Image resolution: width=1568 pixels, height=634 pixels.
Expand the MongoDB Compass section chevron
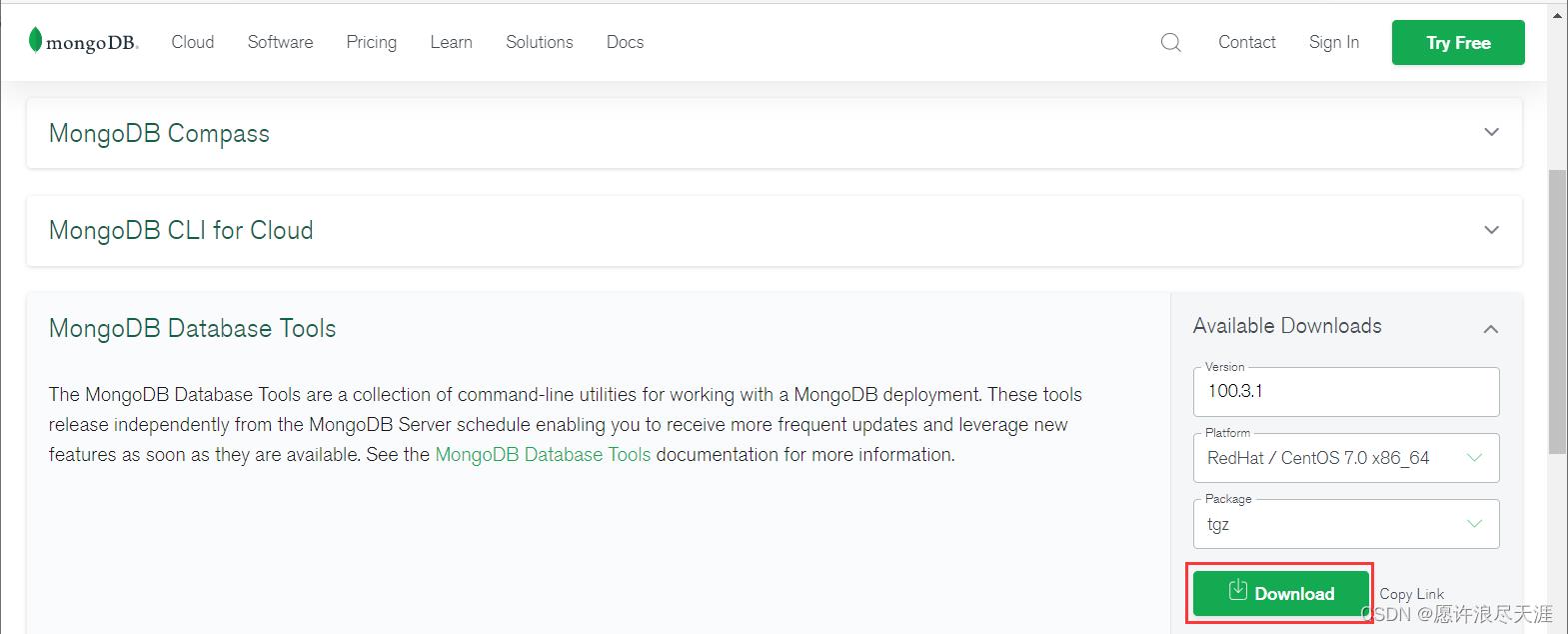(1491, 132)
